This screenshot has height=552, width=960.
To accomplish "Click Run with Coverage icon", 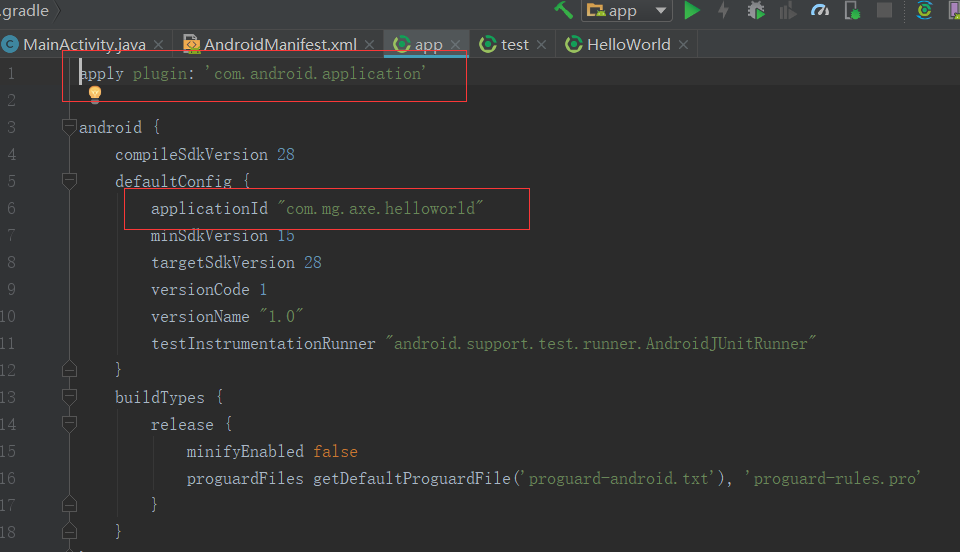I will (787, 10).
